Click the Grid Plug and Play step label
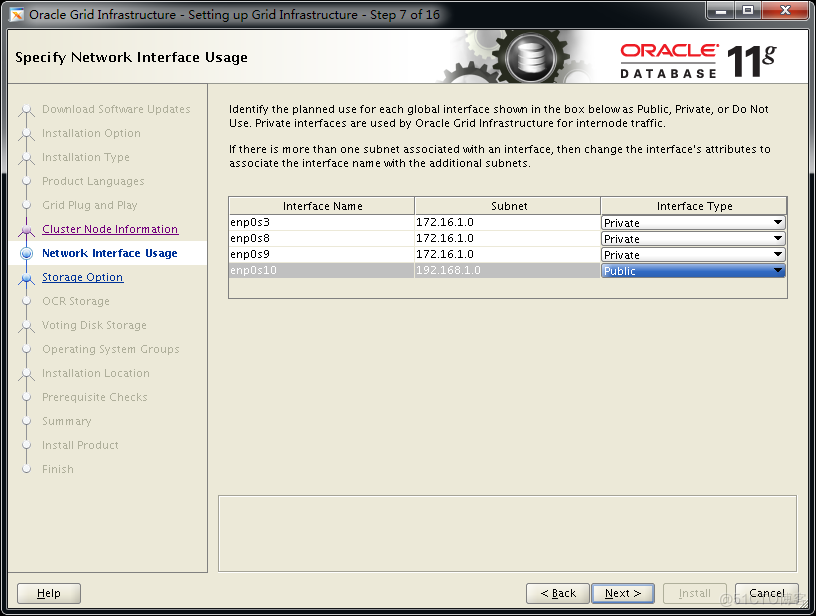This screenshot has width=816, height=616. (x=90, y=205)
